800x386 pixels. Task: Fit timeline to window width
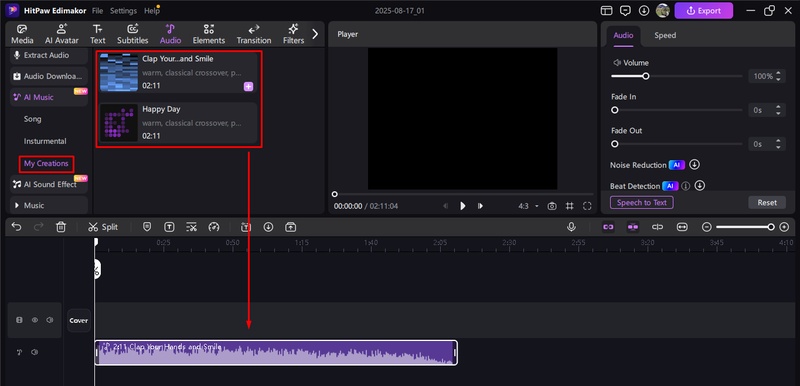pyautogui.click(x=682, y=227)
